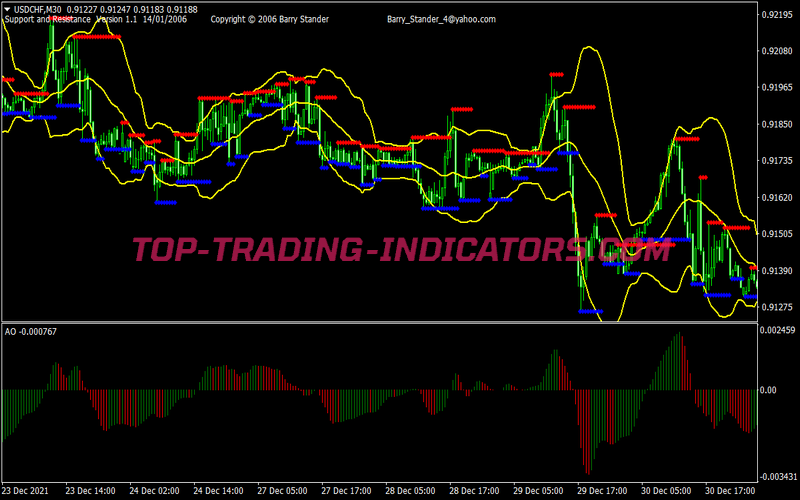Click the 23 Dec 2021 time label

(26, 491)
